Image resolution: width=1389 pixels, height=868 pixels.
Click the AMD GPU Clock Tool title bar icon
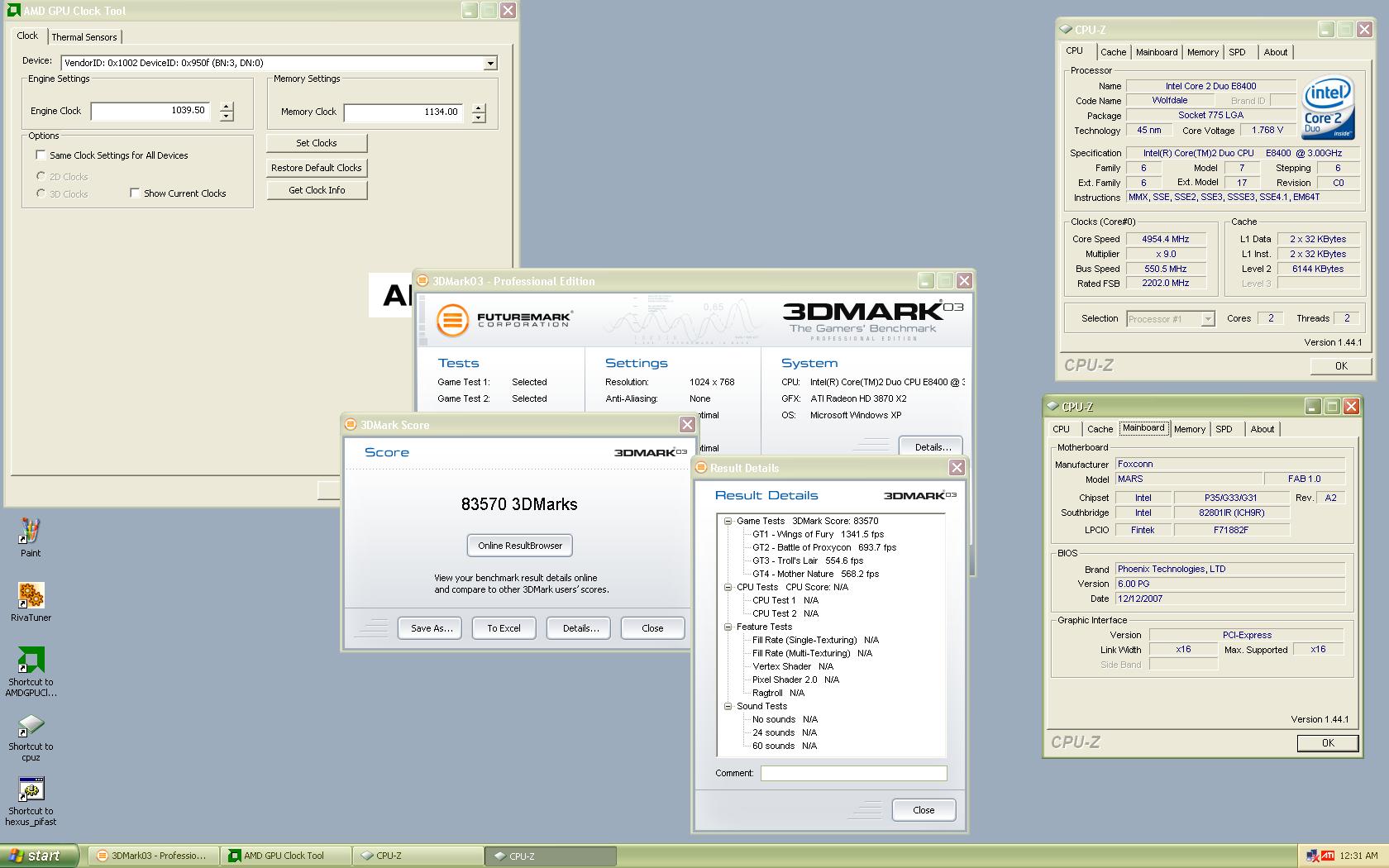point(14,11)
